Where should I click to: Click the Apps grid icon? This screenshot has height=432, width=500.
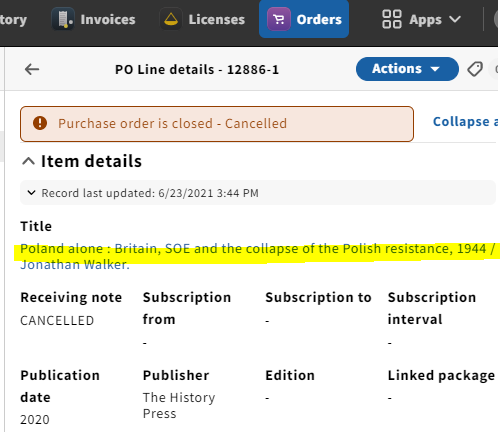(392, 19)
